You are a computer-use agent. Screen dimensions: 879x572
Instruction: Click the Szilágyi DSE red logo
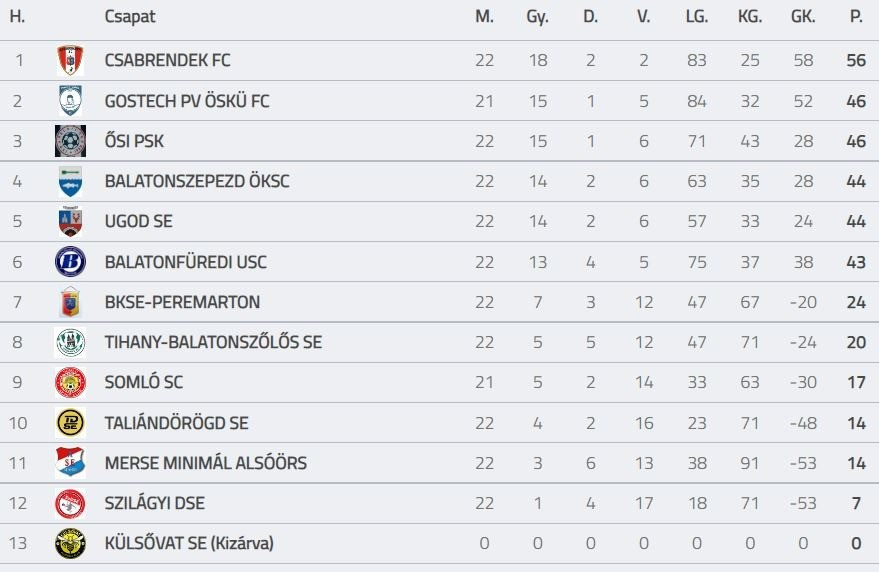[x=70, y=503]
